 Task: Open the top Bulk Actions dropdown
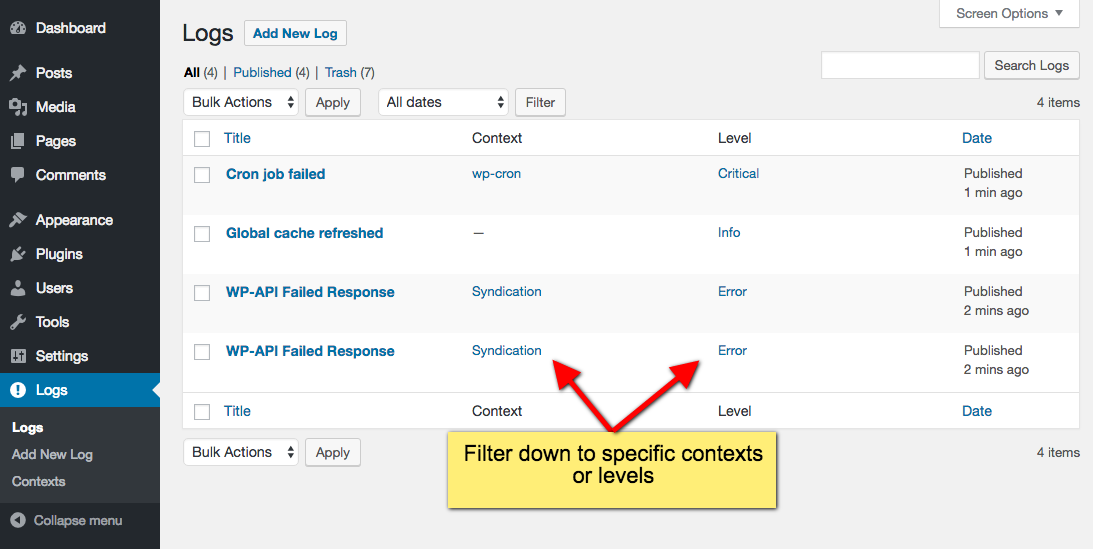(241, 102)
